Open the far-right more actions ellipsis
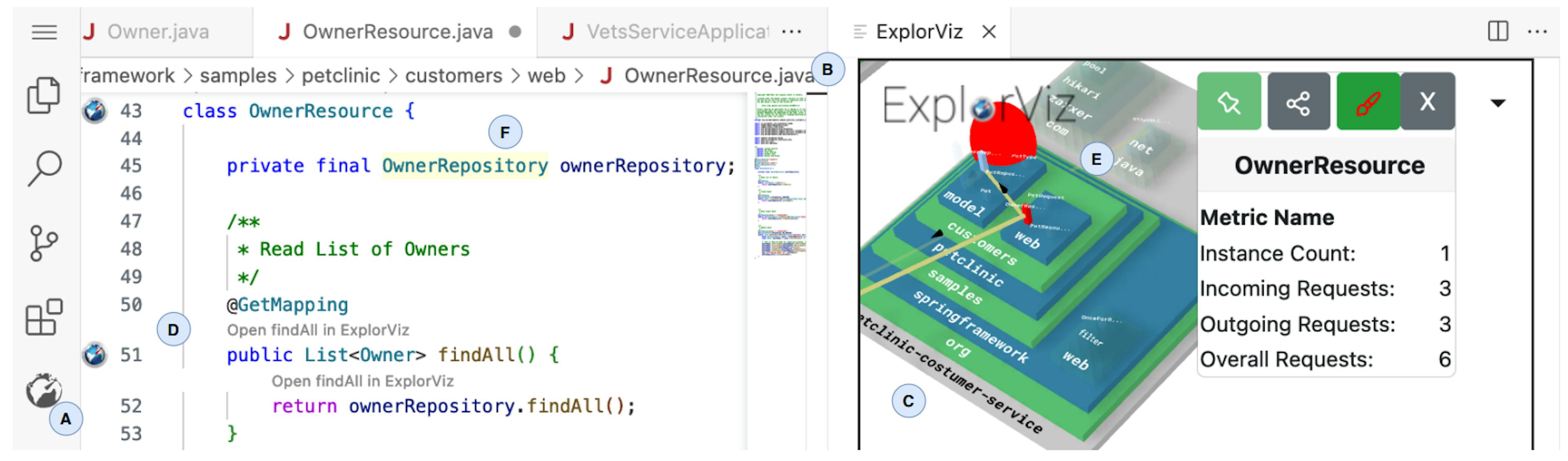The width and height of the screenshot is (1568, 461). (x=1537, y=32)
